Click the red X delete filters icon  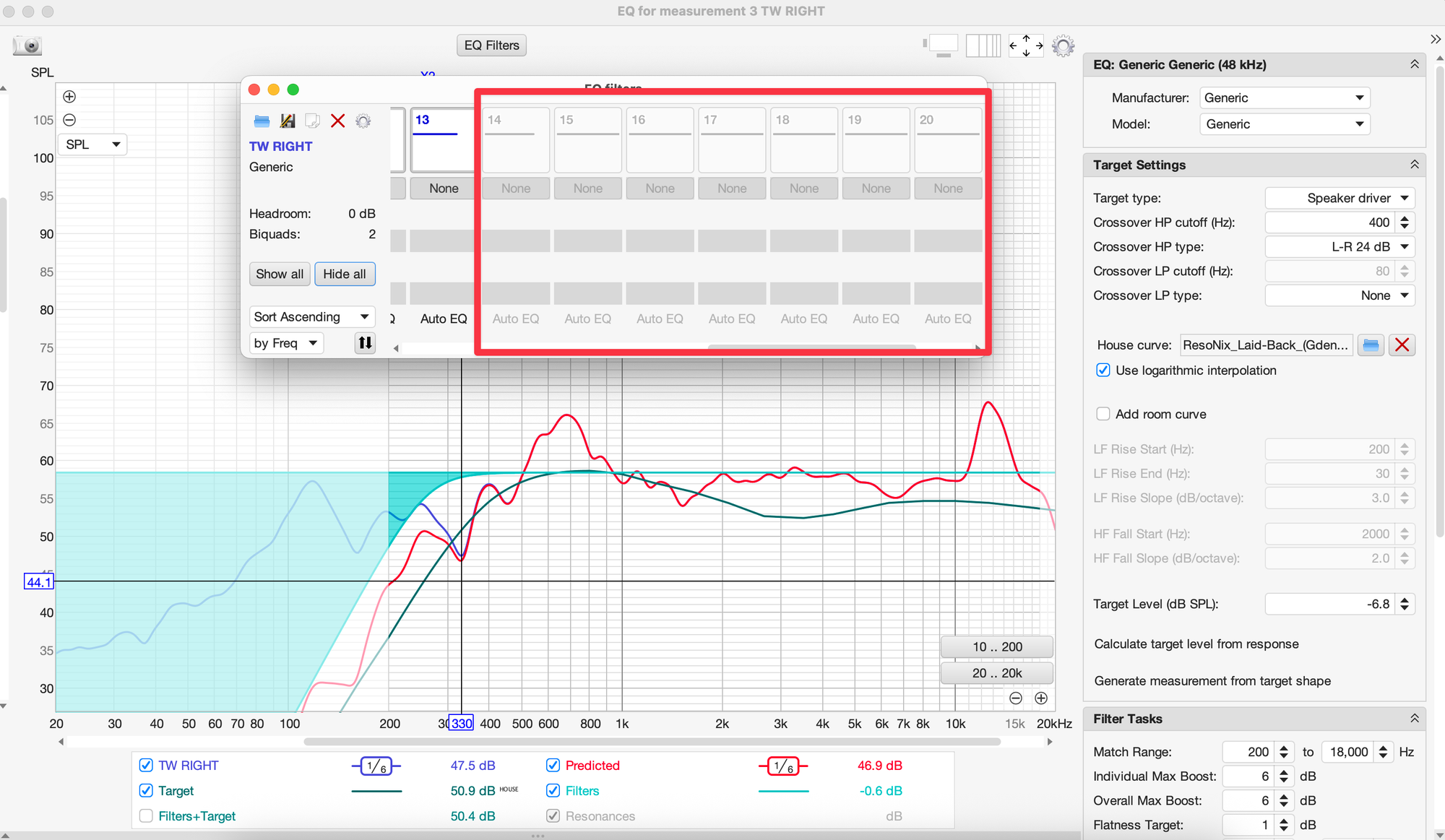337,121
